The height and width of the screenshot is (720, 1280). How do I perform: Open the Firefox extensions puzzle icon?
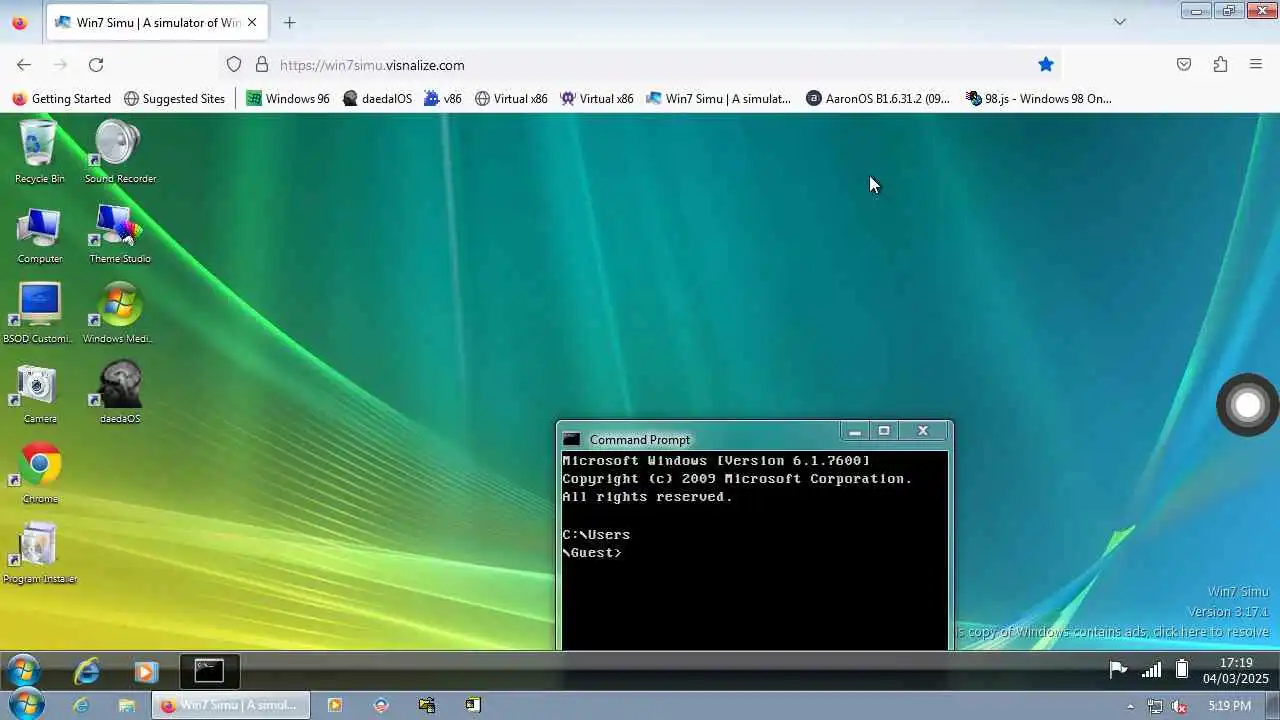point(1220,64)
